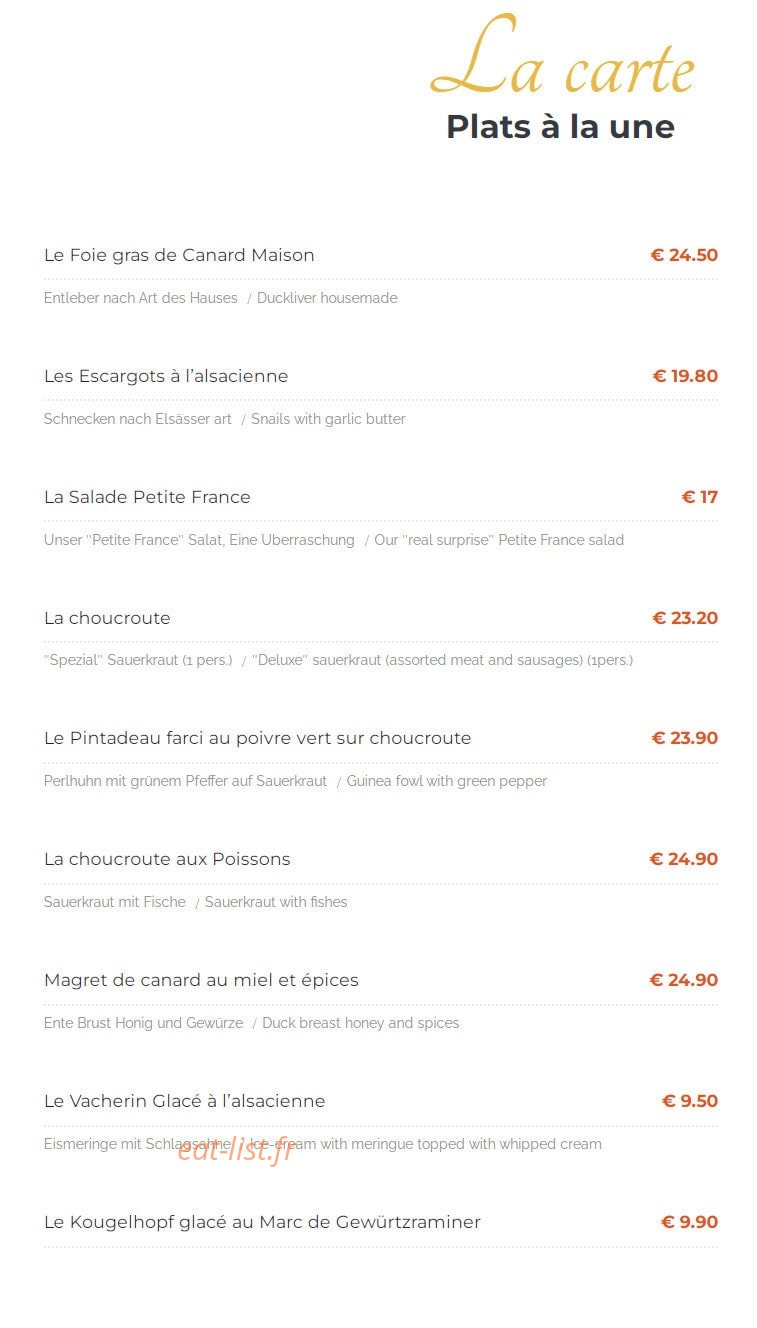Open 'Magret de canard au miel et épices'
757x1328 pixels.
[201, 980]
